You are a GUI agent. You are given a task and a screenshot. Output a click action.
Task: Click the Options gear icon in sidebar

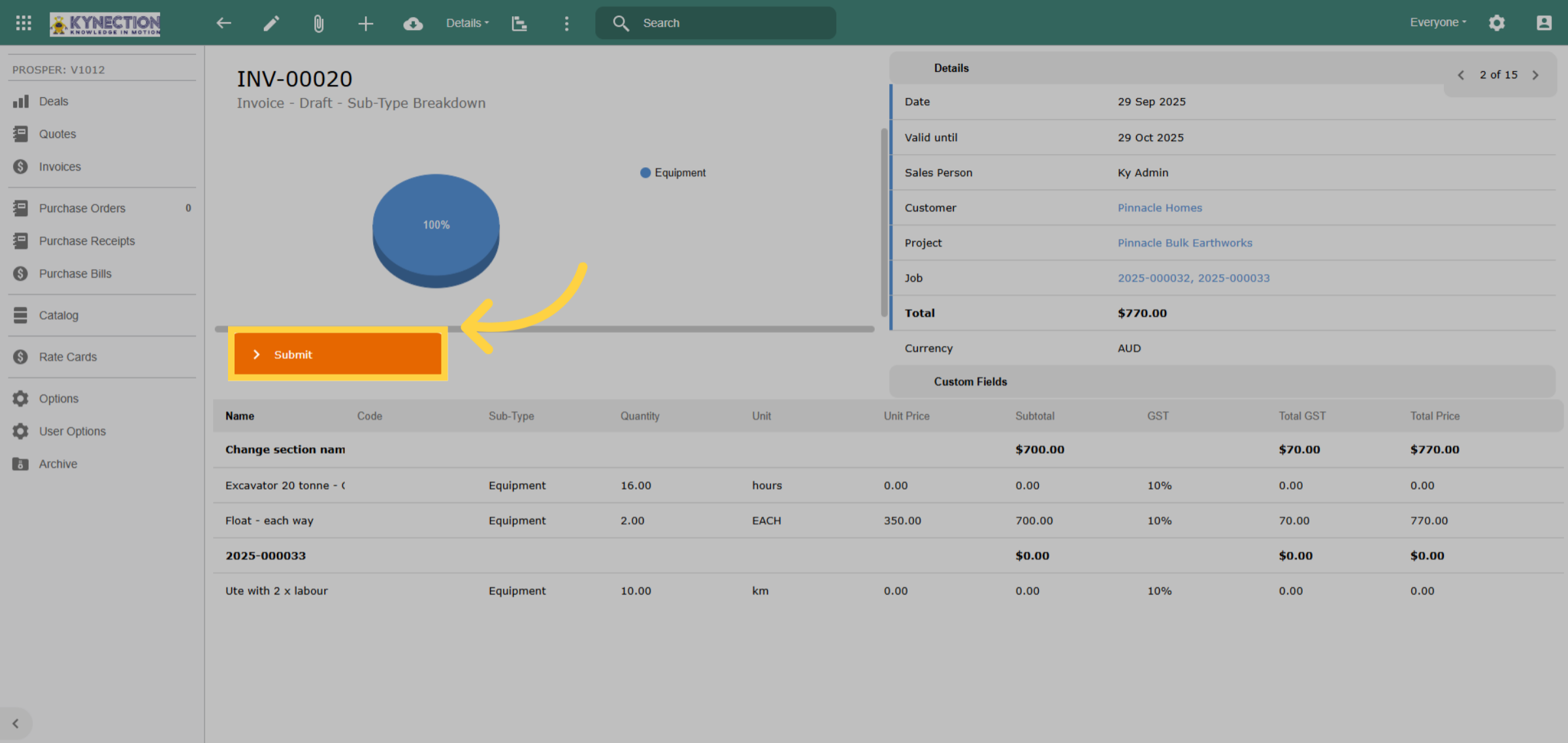[x=20, y=398]
